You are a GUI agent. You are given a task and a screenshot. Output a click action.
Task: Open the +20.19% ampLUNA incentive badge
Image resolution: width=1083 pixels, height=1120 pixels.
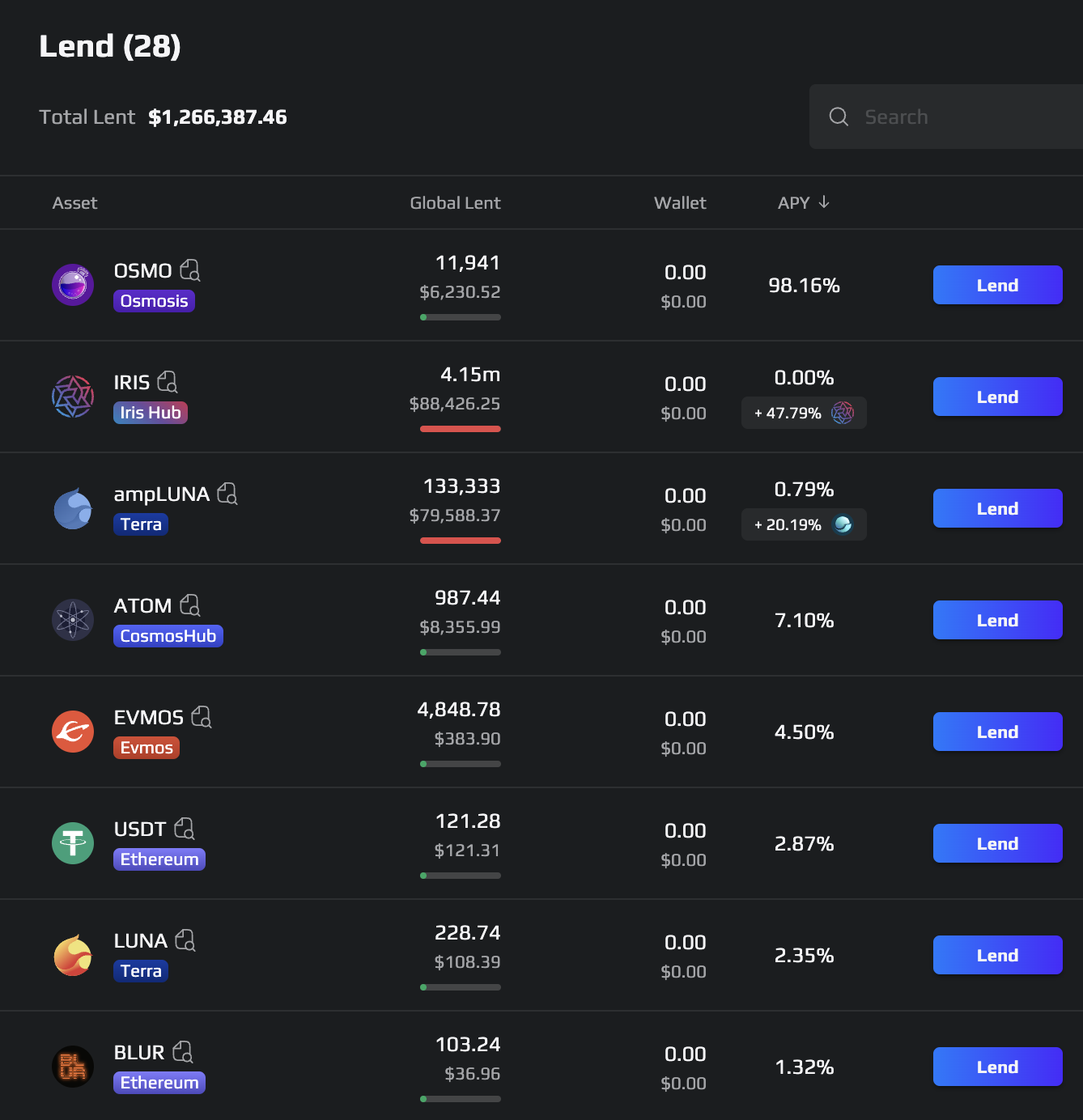803,524
